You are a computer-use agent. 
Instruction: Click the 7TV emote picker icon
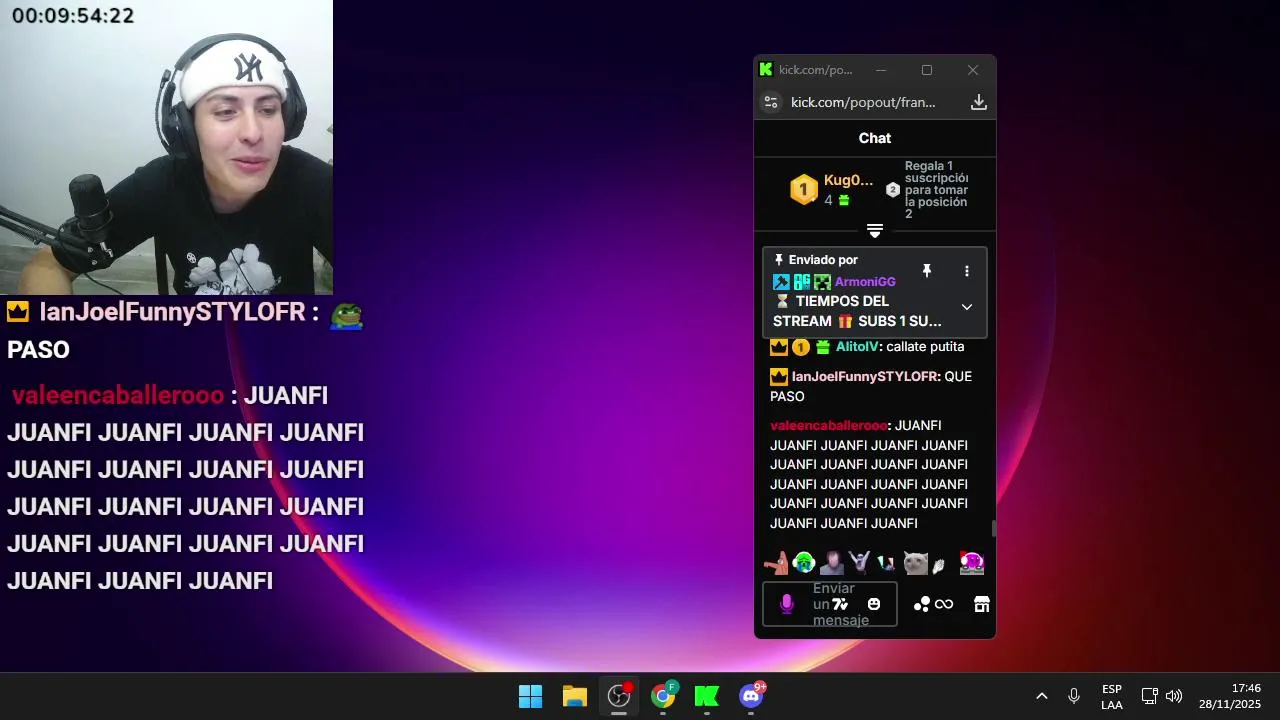[840, 604]
